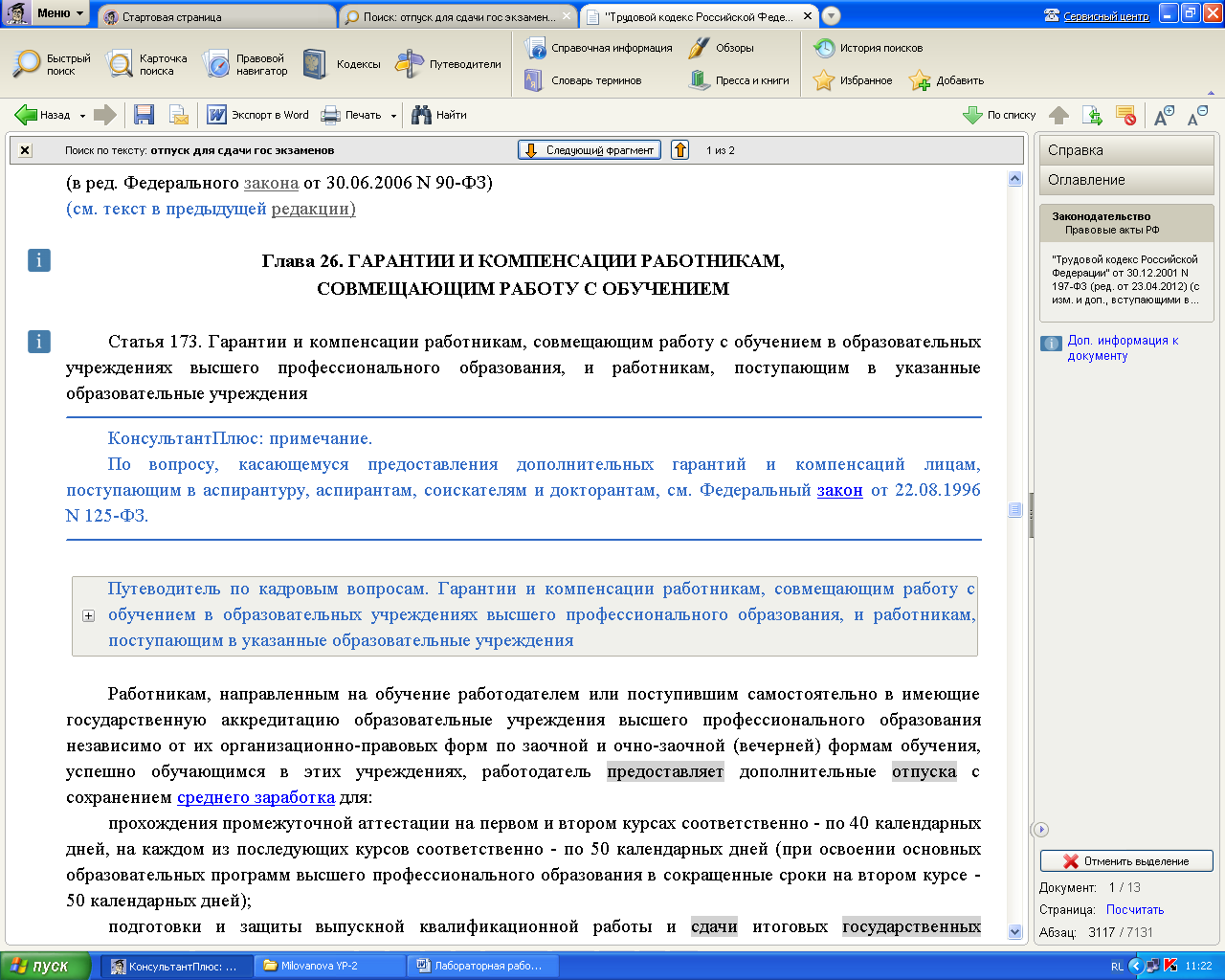Open Справочная информация
Viewport: 1225px width, 980px height.
[598, 48]
